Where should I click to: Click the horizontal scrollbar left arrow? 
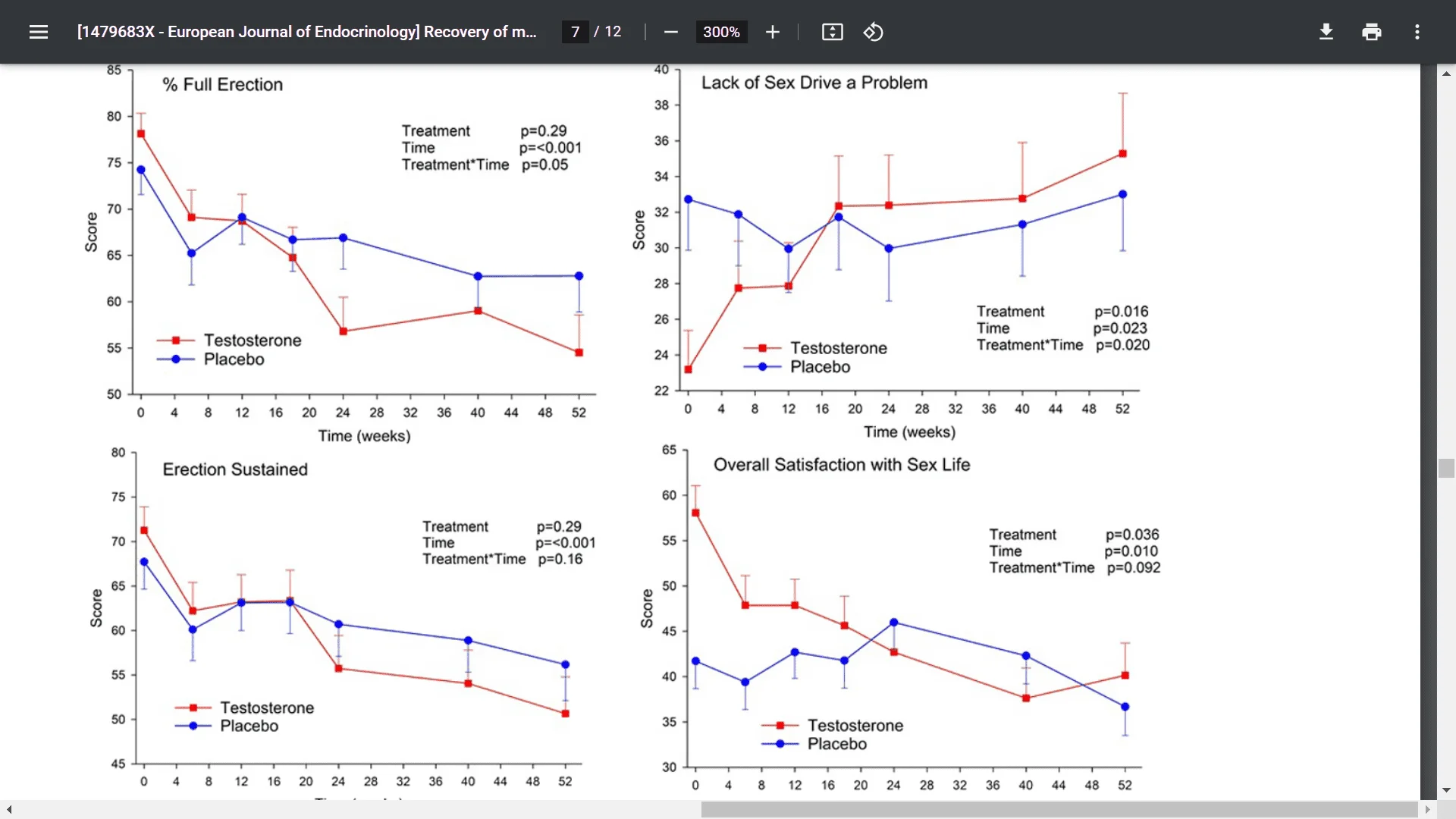[9, 810]
